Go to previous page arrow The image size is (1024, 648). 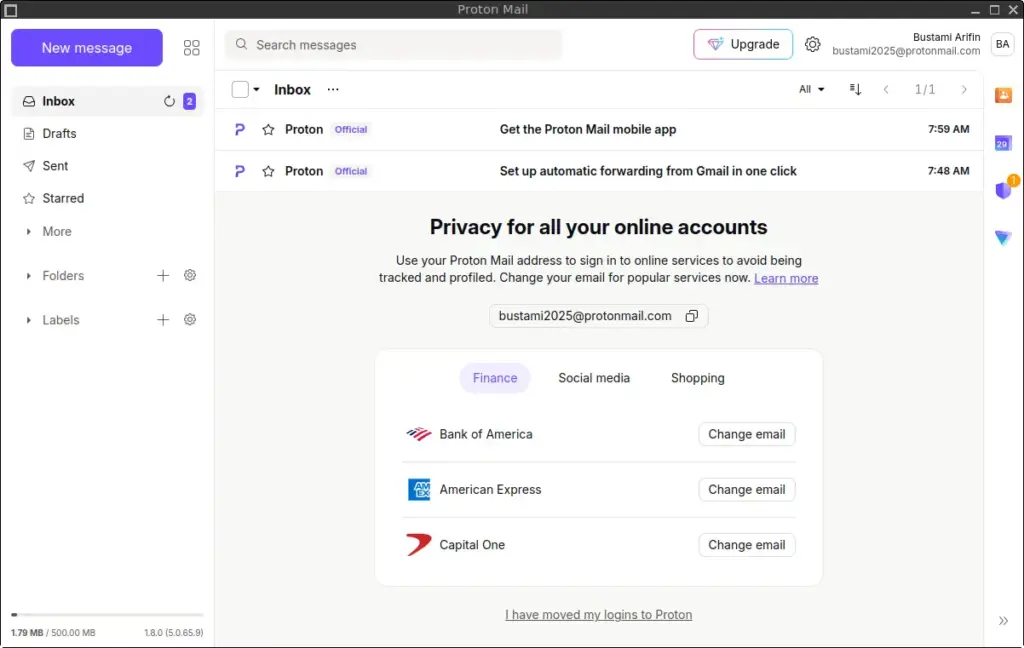pyautogui.click(x=886, y=89)
